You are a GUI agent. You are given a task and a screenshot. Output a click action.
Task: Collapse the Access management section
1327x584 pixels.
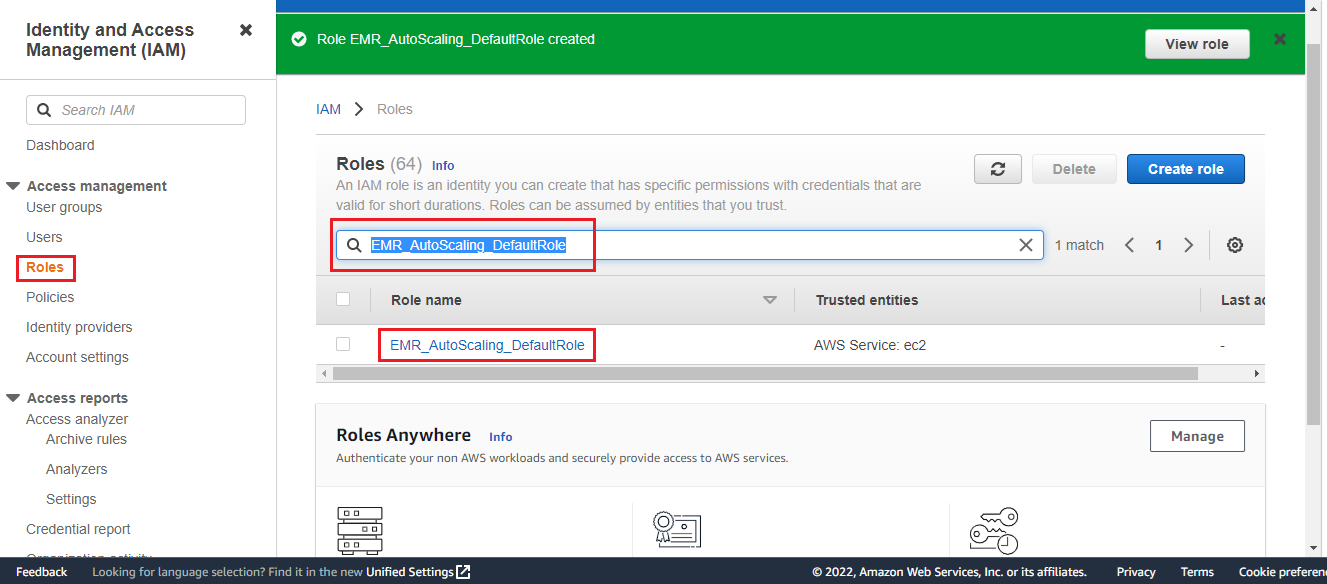(13, 186)
